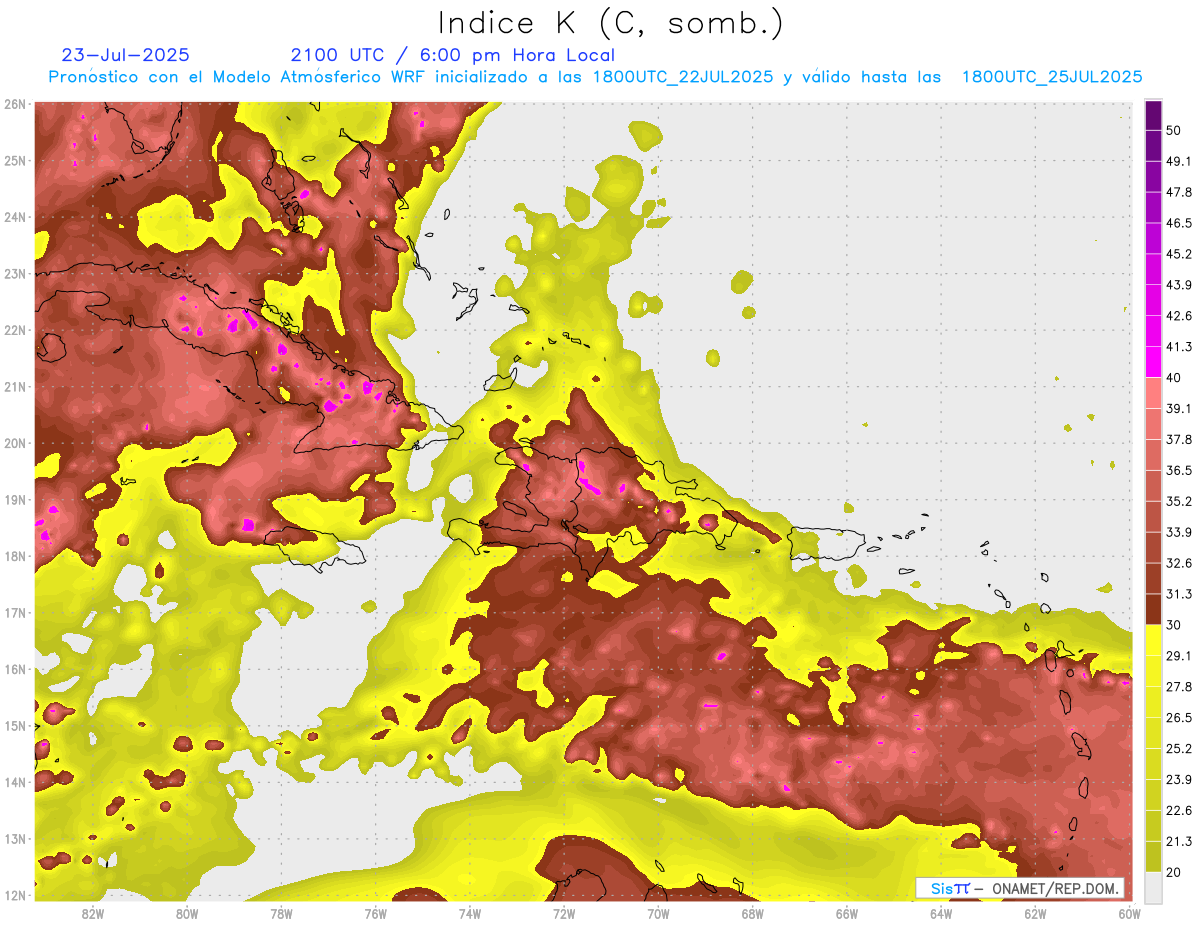The height and width of the screenshot is (927, 1200).
Task: Click the 24N latitude label
Action: [15, 217]
